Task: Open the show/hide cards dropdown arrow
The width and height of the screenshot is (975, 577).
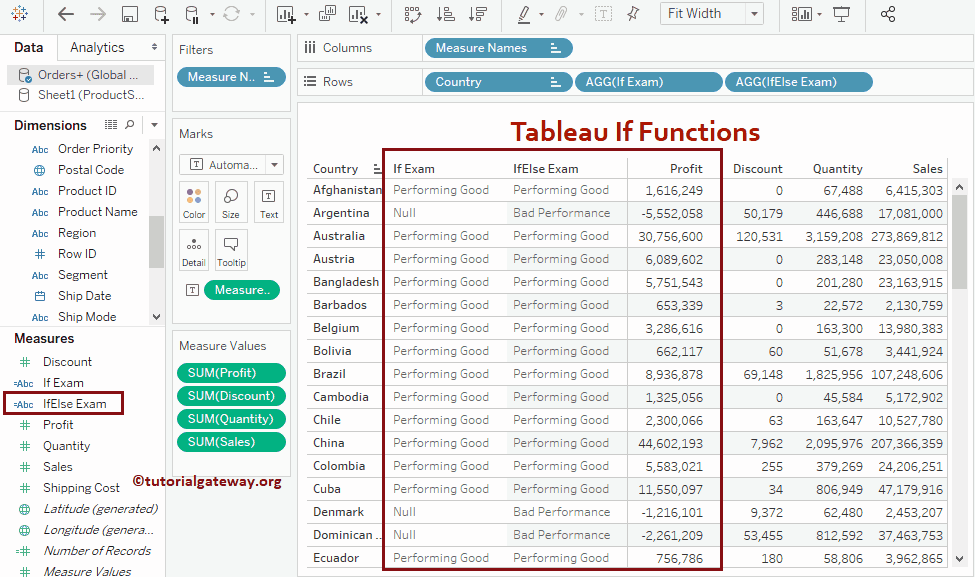Action: [820, 13]
